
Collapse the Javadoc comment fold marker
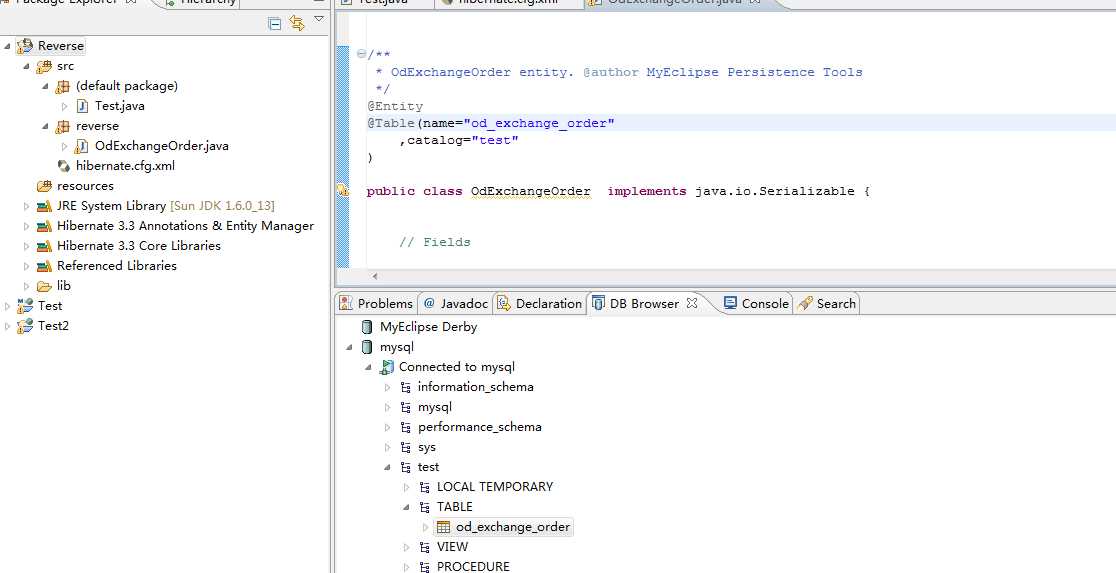(361, 54)
